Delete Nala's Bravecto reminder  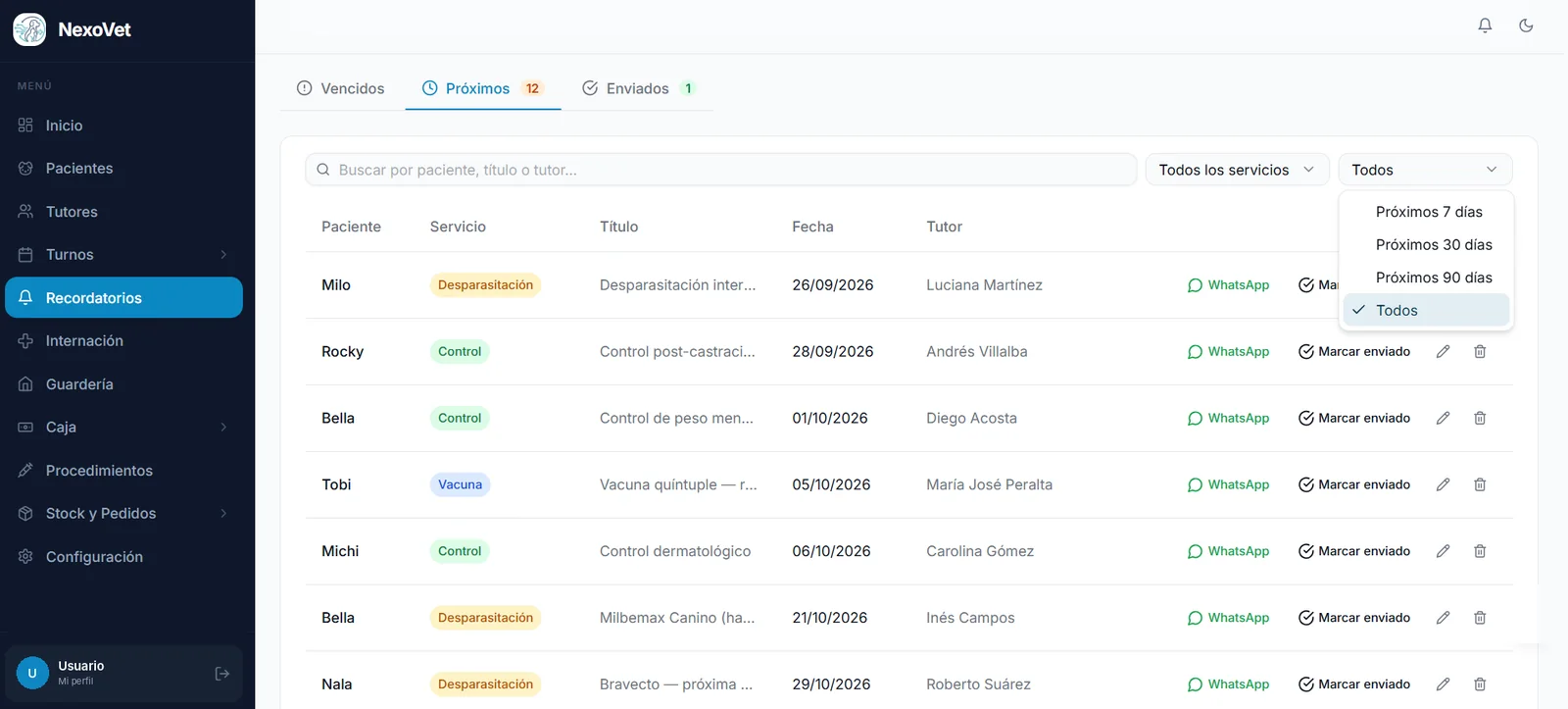click(x=1480, y=684)
